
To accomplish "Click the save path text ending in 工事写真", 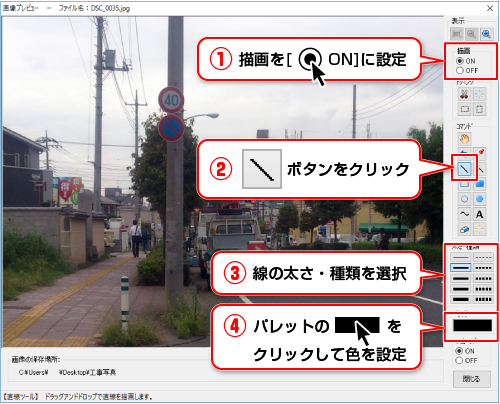I will click(68, 372).
